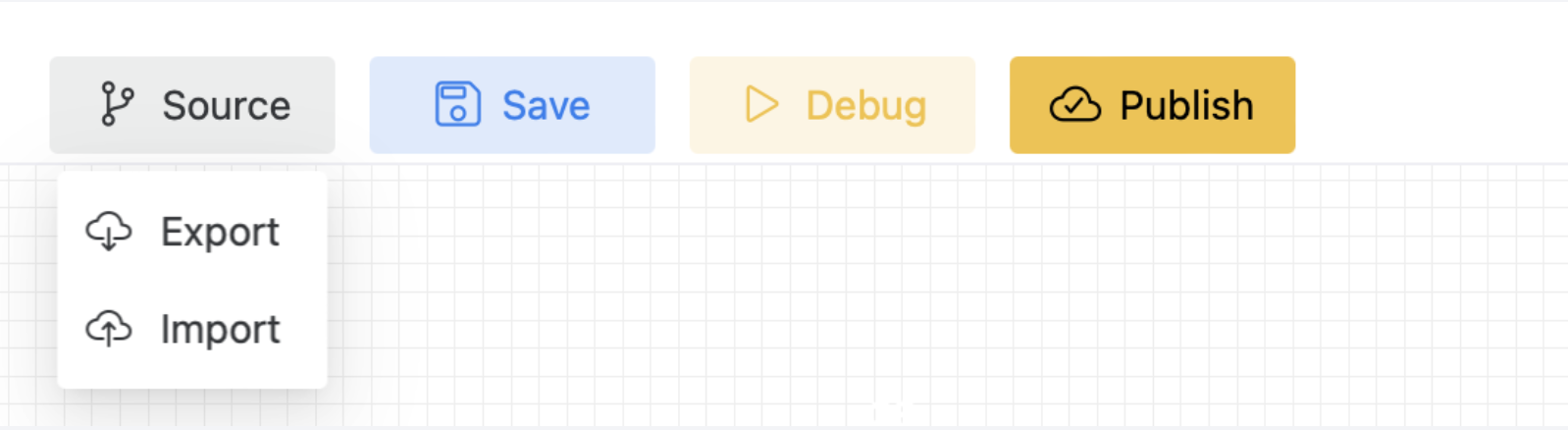
Task: Click the Import cloud upload icon
Action: [108, 329]
